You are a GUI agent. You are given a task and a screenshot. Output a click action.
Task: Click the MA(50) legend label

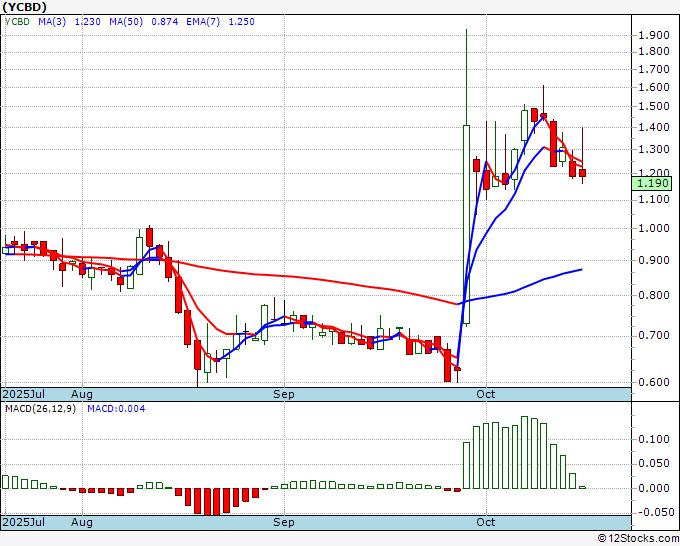(126, 22)
